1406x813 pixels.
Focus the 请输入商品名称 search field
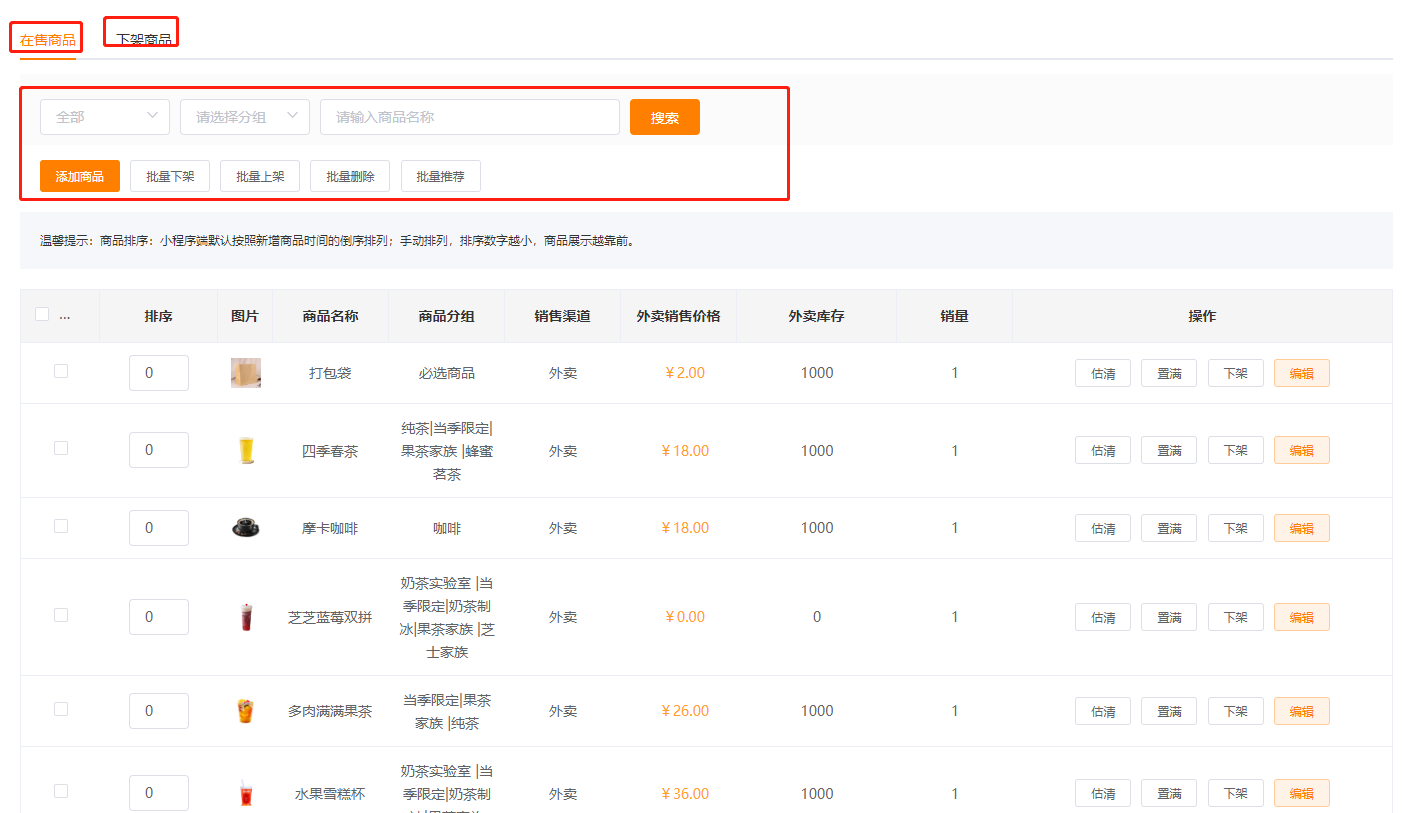click(470, 117)
